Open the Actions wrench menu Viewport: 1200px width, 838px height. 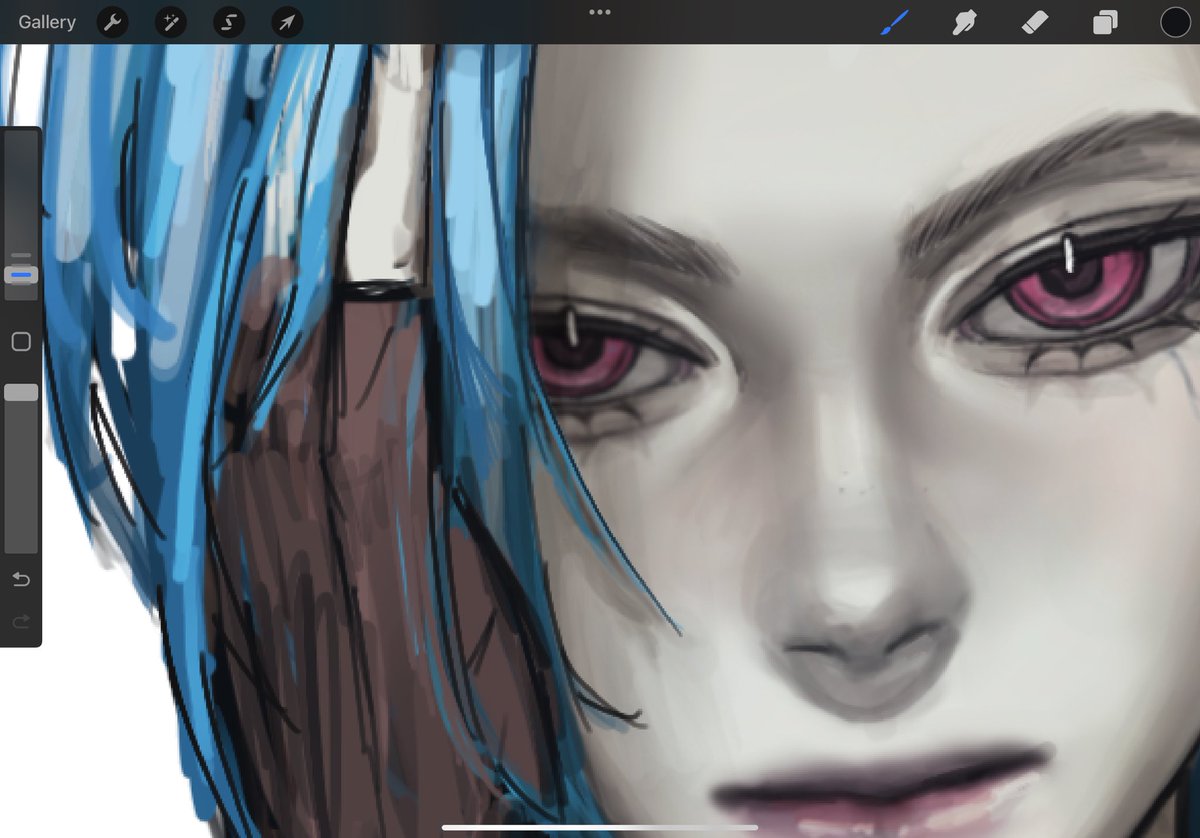tap(113, 22)
